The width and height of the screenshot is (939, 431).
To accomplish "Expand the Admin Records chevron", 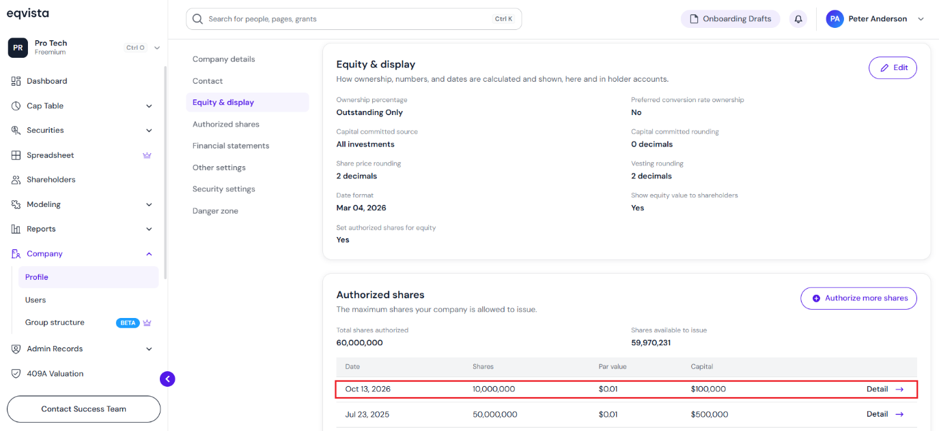I will (149, 348).
